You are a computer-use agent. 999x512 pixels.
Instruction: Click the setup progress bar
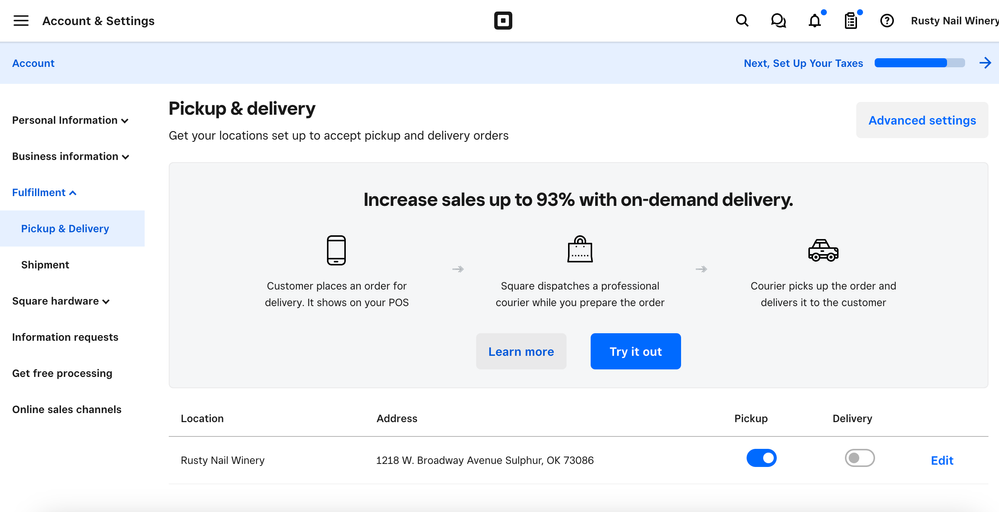919,63
